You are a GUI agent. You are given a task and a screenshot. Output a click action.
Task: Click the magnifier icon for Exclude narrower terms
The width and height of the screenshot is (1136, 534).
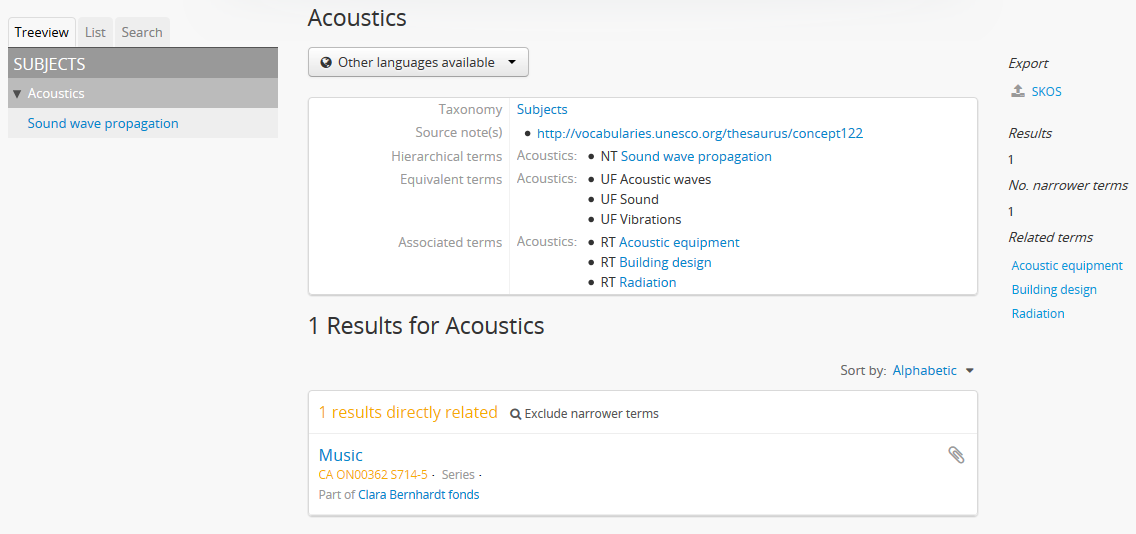tap(516, 414)
